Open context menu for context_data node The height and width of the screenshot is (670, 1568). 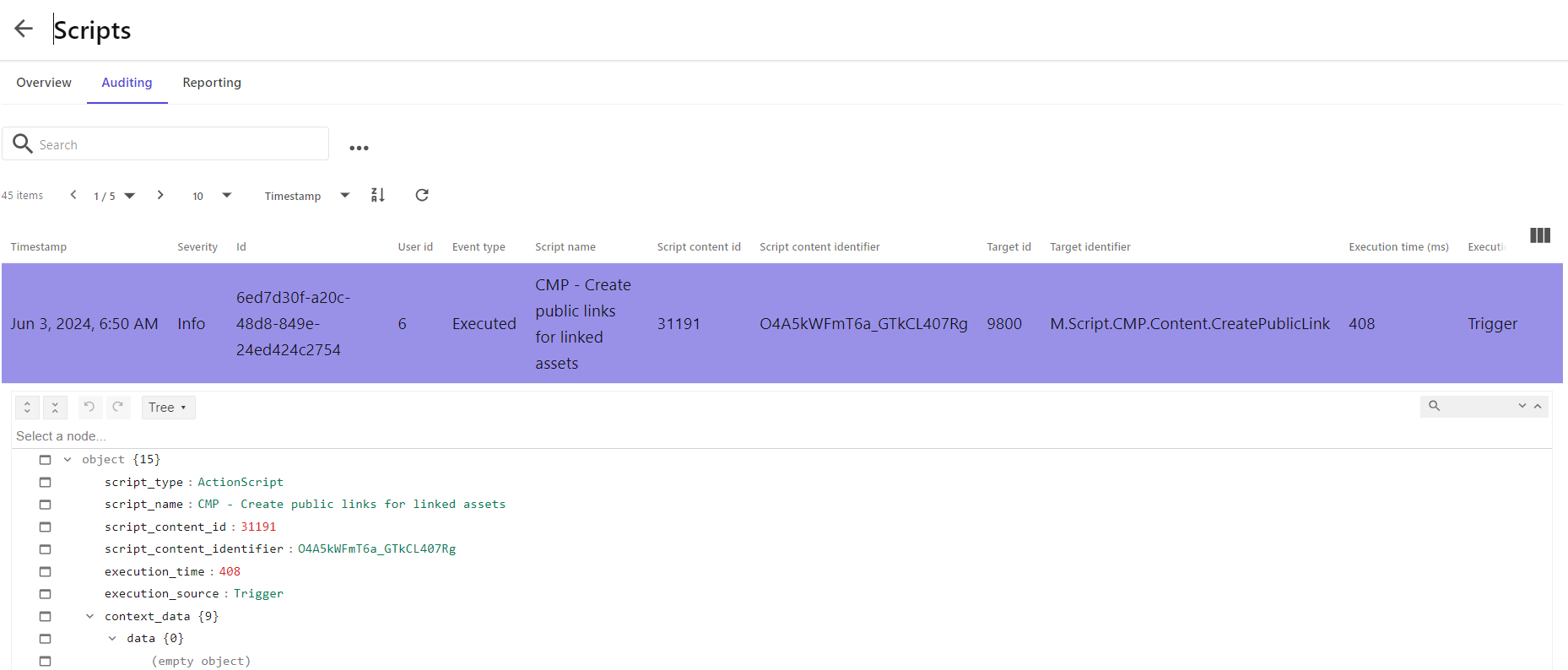pyautogui.click(x=46, y=617)
